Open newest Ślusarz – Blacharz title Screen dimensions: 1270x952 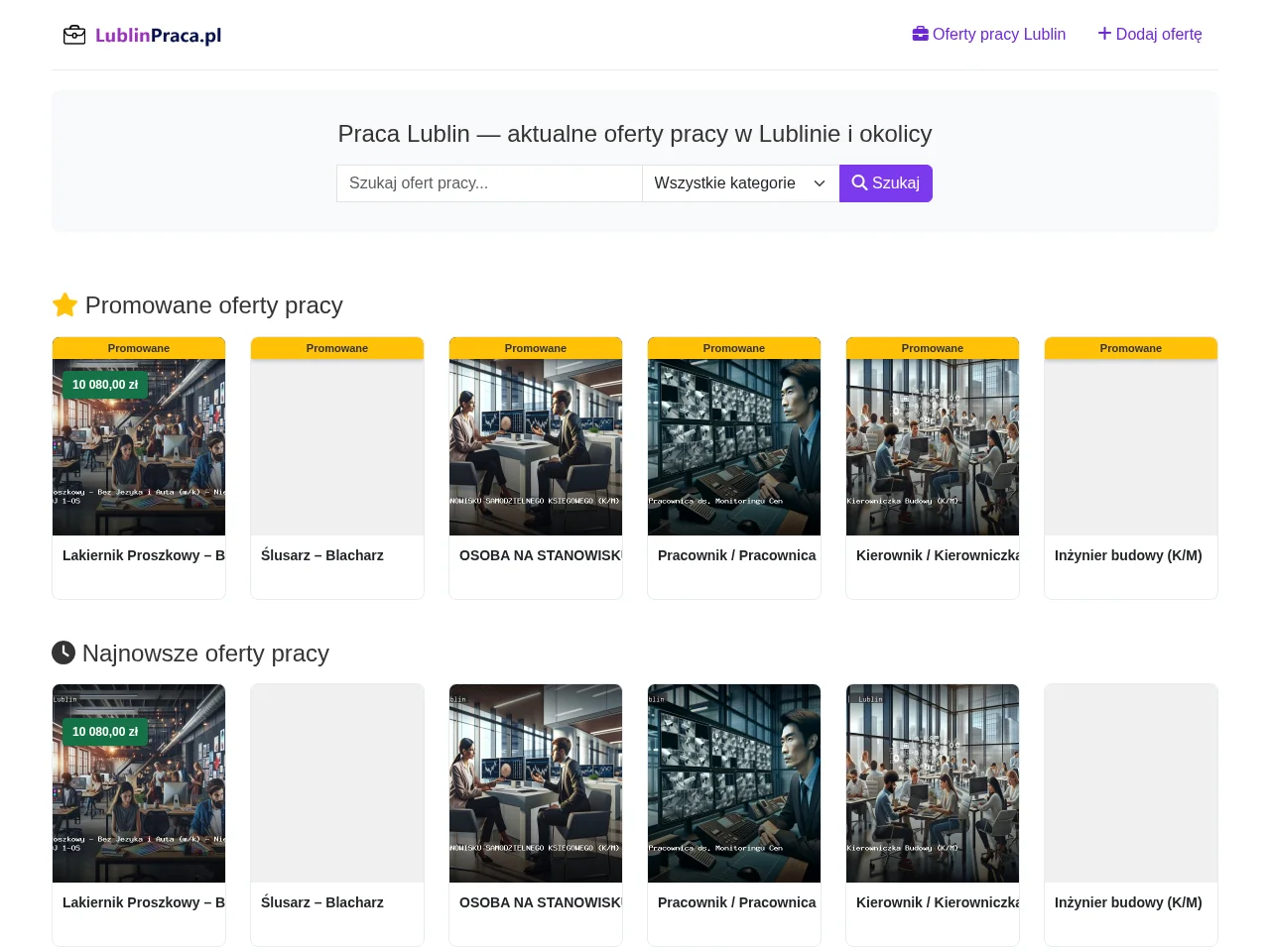click(322, 902)
